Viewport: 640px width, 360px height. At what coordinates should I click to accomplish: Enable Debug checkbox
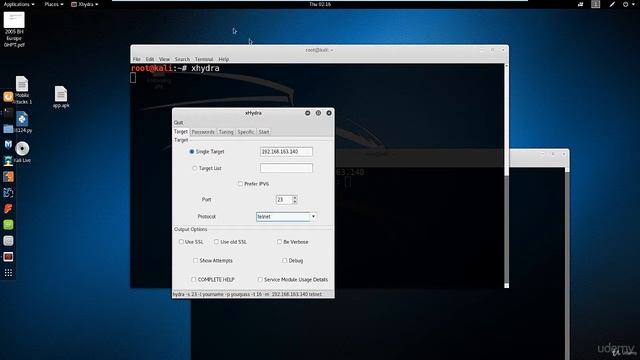pyautogui.click(x=284, y=260)
